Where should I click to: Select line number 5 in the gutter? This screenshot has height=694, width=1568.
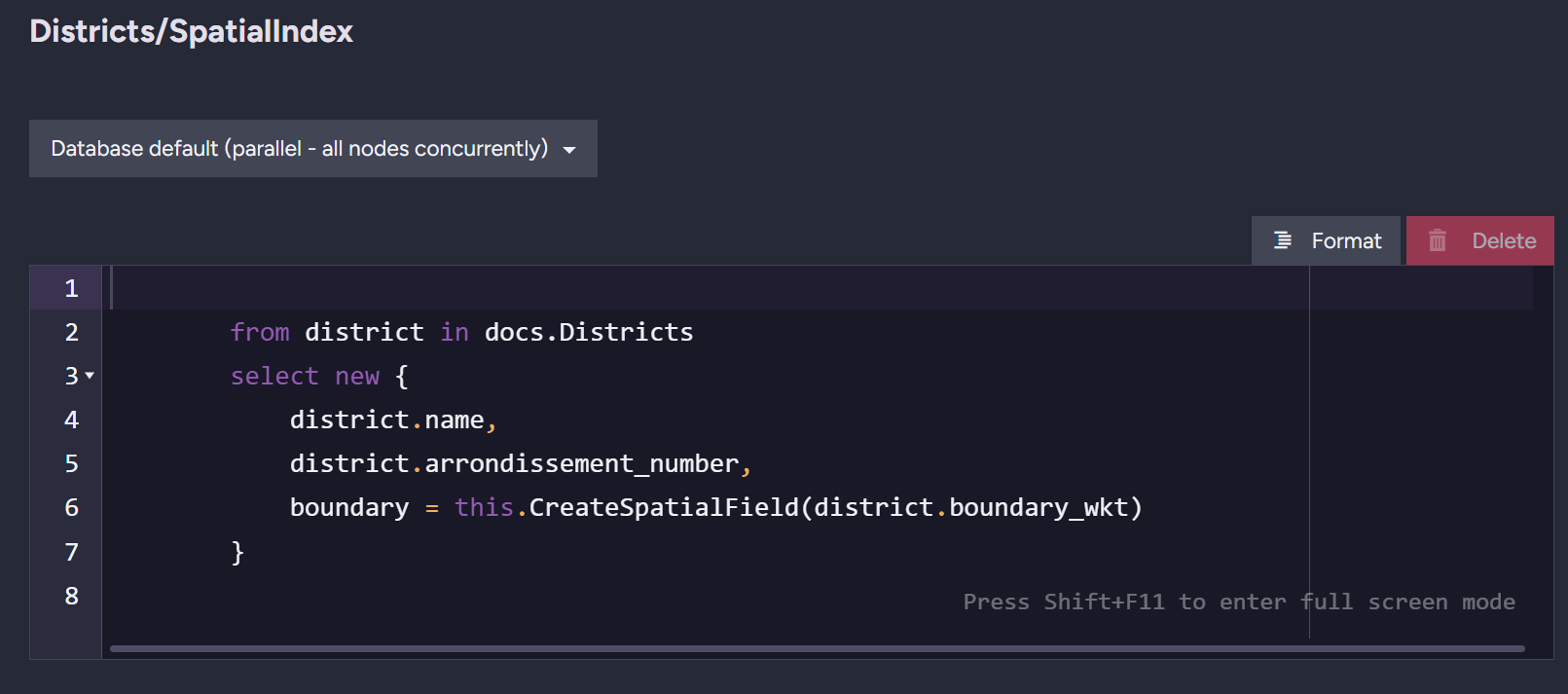coord(71,464)
